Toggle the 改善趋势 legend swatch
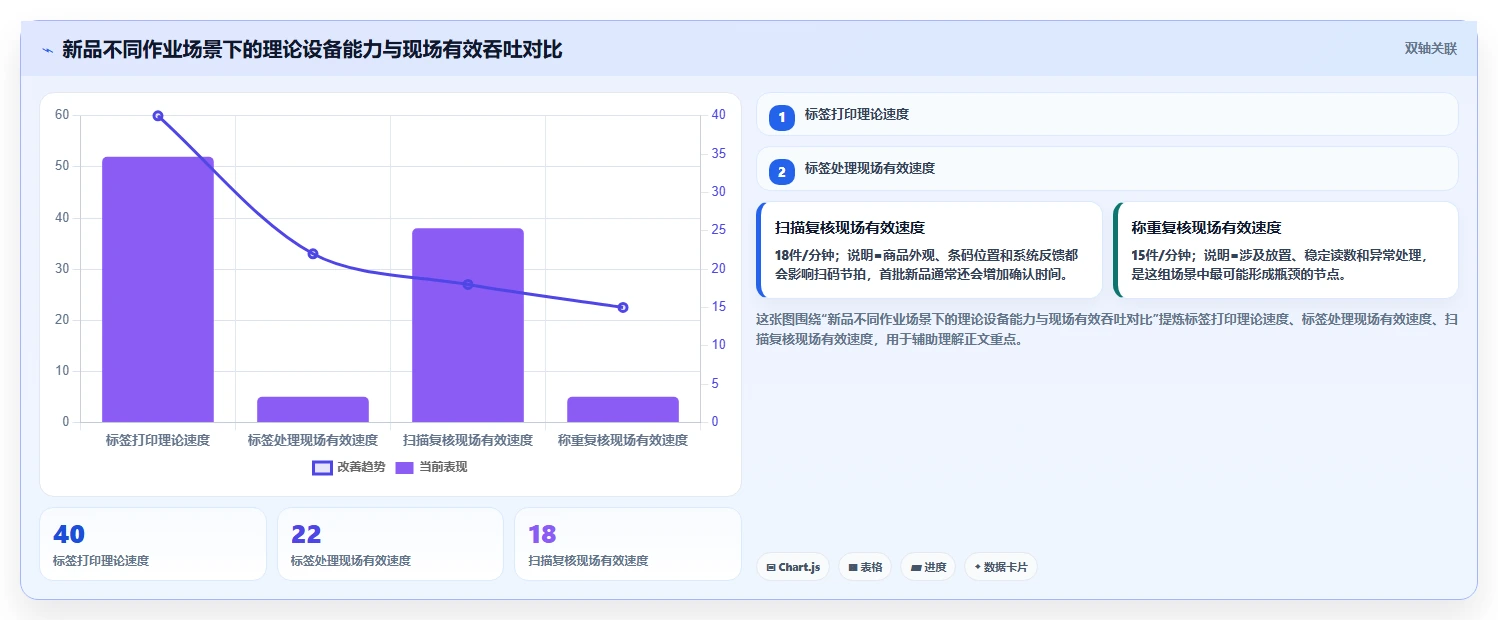 tap(322, 467)
